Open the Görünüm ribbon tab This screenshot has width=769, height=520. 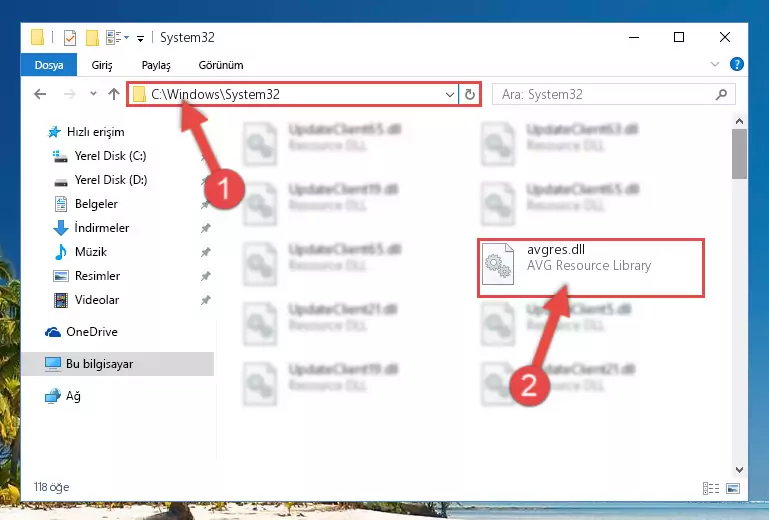(x=221, y=65)
